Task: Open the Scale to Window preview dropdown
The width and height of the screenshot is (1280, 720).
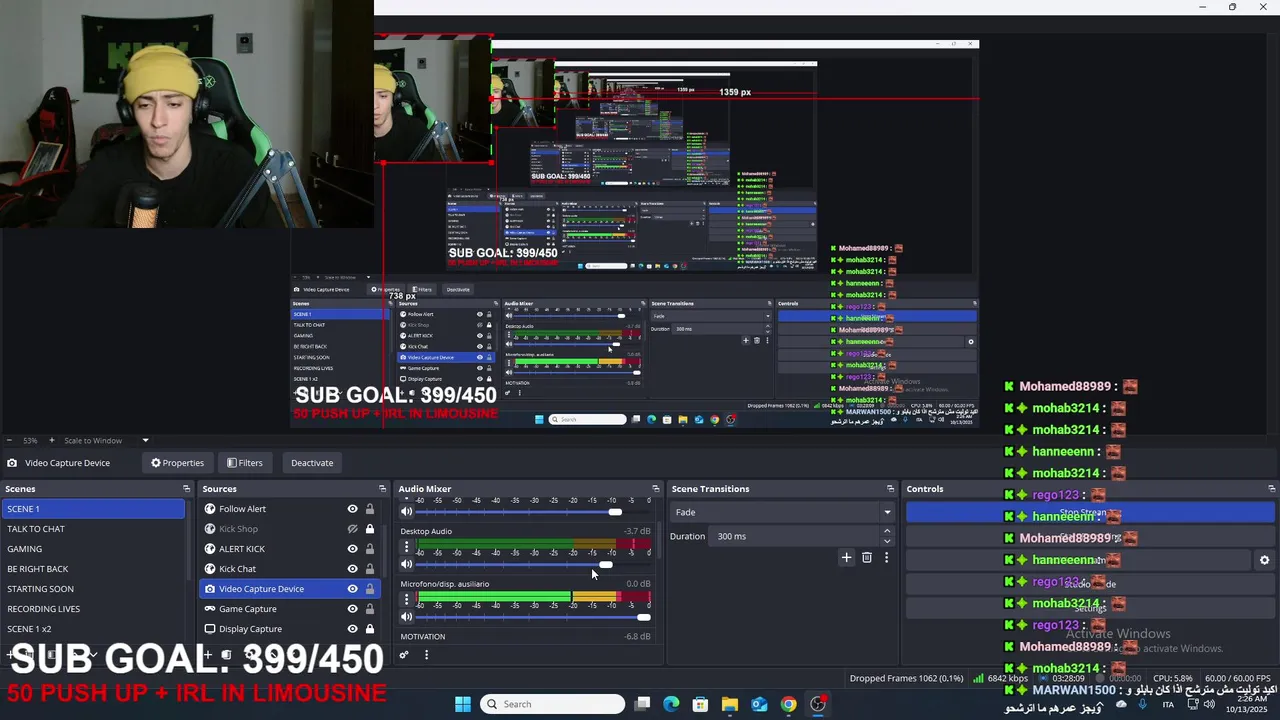Action: (145, 440)
